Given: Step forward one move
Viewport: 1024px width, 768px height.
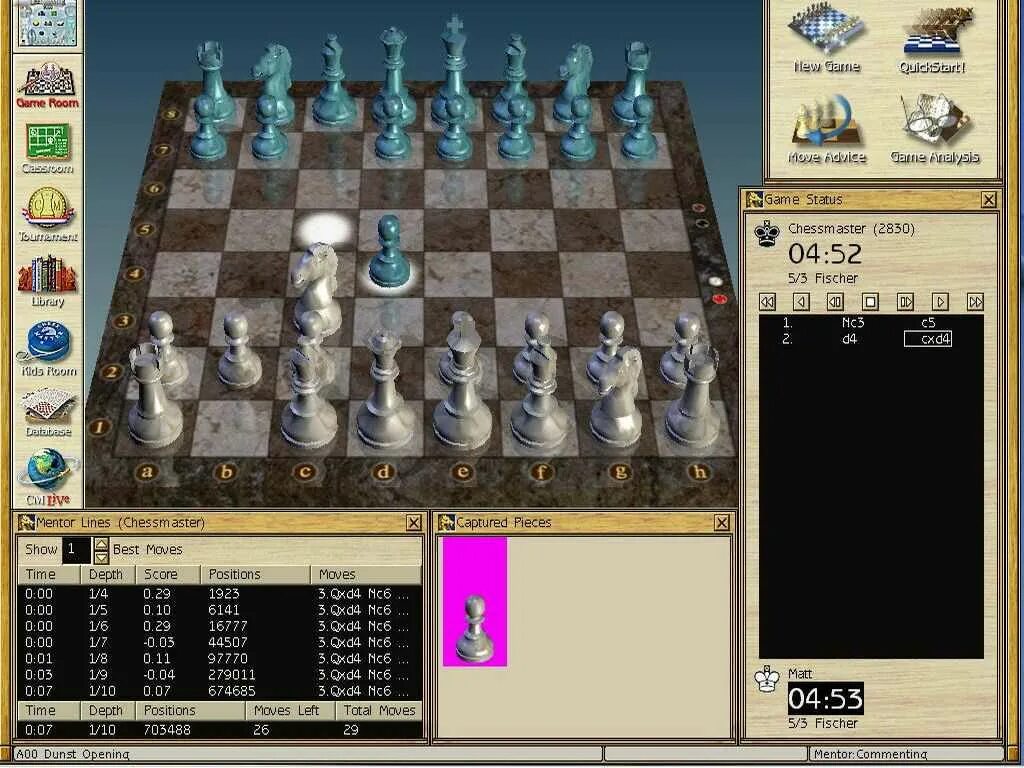Looking at the screenshot, I should tap(940, 302).
